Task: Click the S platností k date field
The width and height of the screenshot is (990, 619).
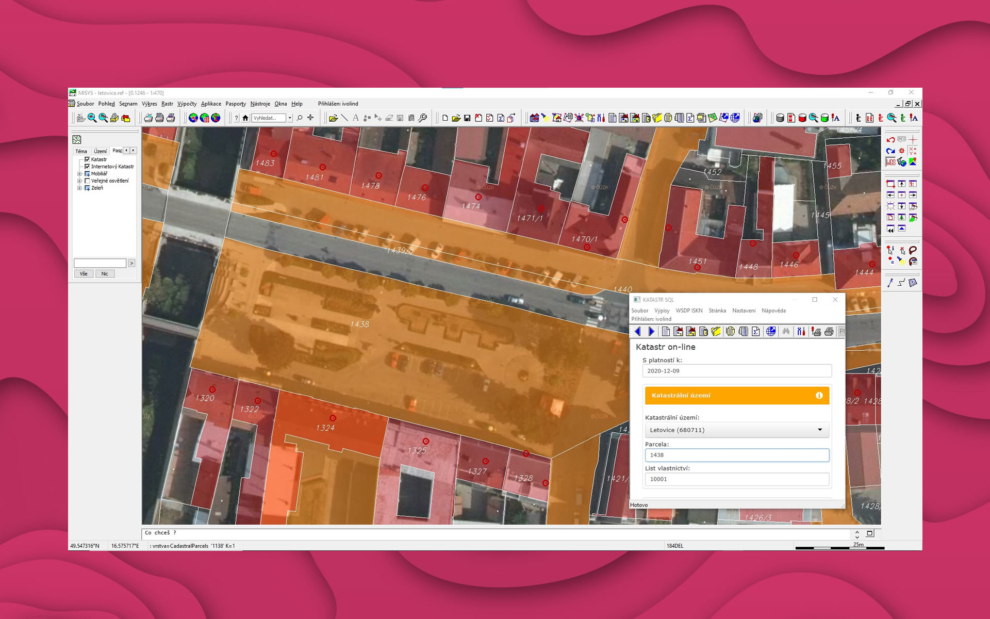Action: tap(736, 371)
